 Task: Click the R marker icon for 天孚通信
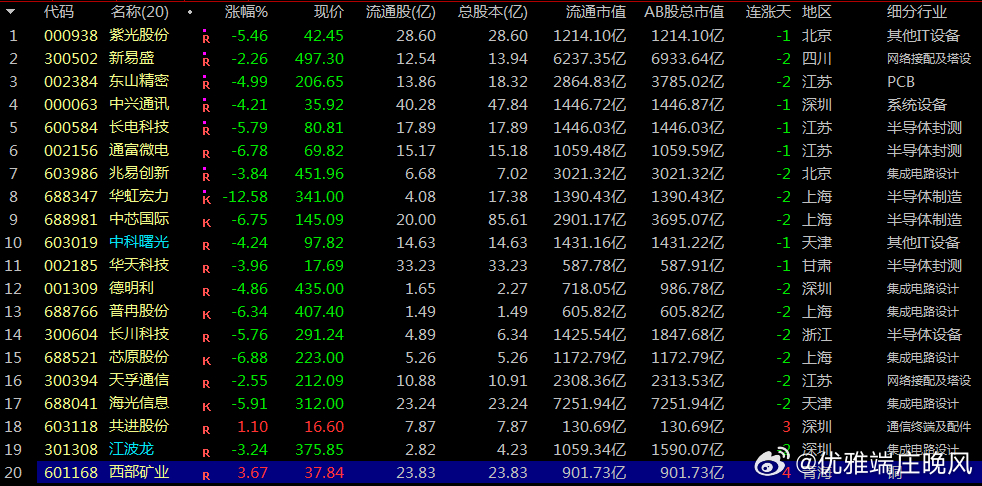(x=205, y=384)
